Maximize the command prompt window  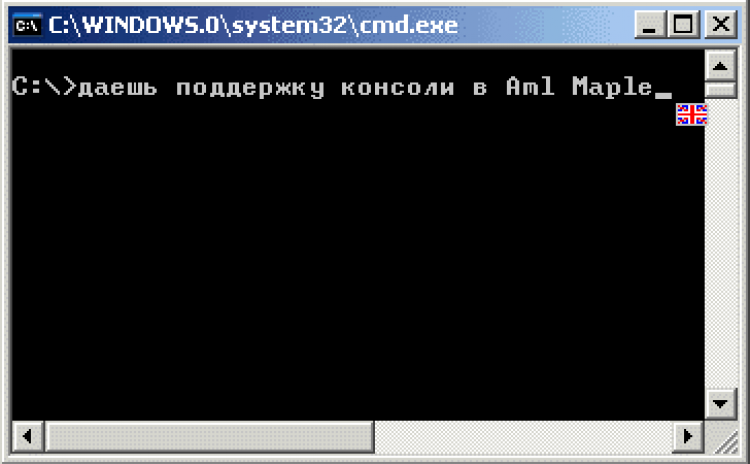pos(683,24)
